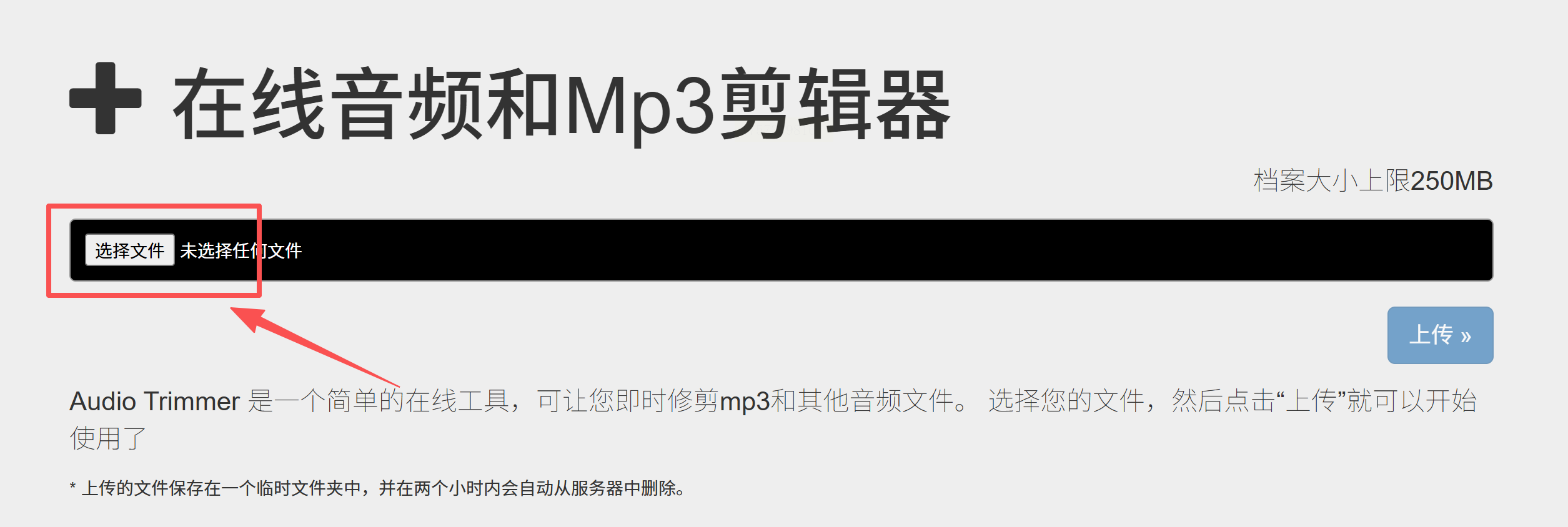Click the plus icon beside the title
Image resolution: width=1568 pixels, height=527 pixels.
(x=106, y=98)
